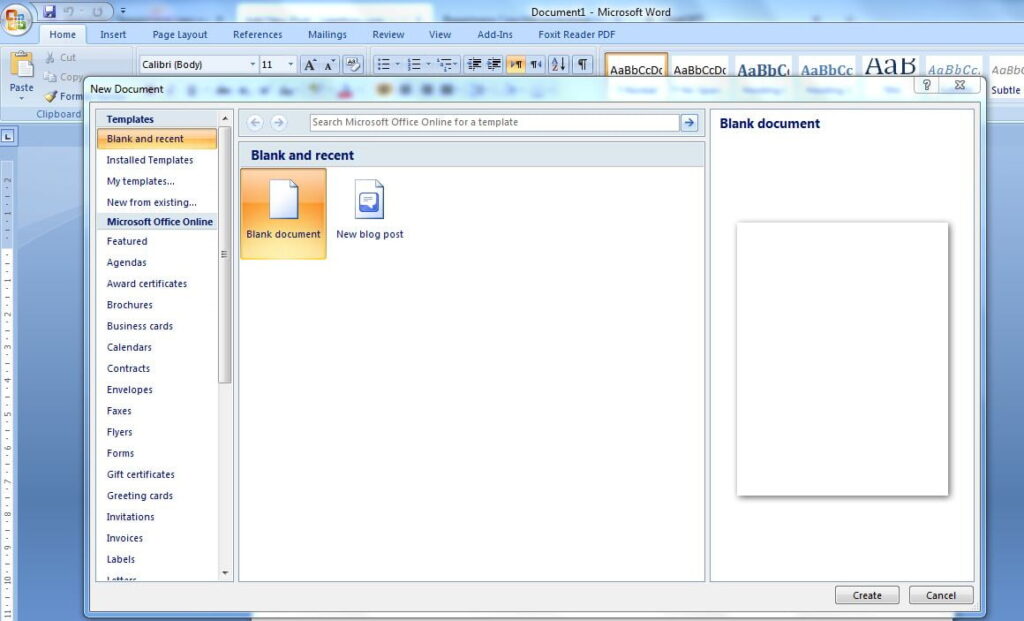Image resolution: width=1024 pixels, height=621 pixels.
Task: Click the Shrink Font icon
Action: (x=330, y=64)
